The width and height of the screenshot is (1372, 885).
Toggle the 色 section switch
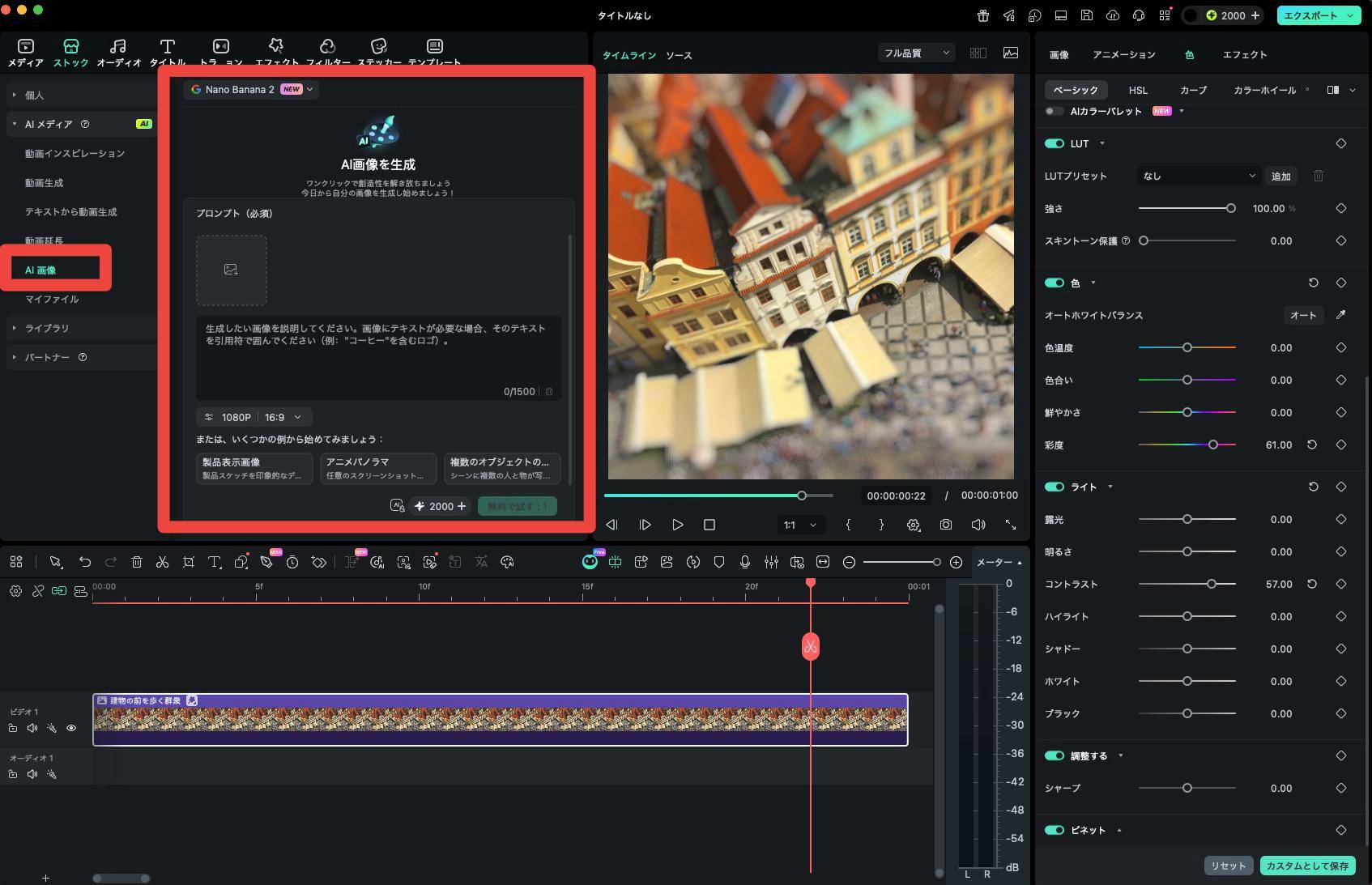coord(1054,283)
